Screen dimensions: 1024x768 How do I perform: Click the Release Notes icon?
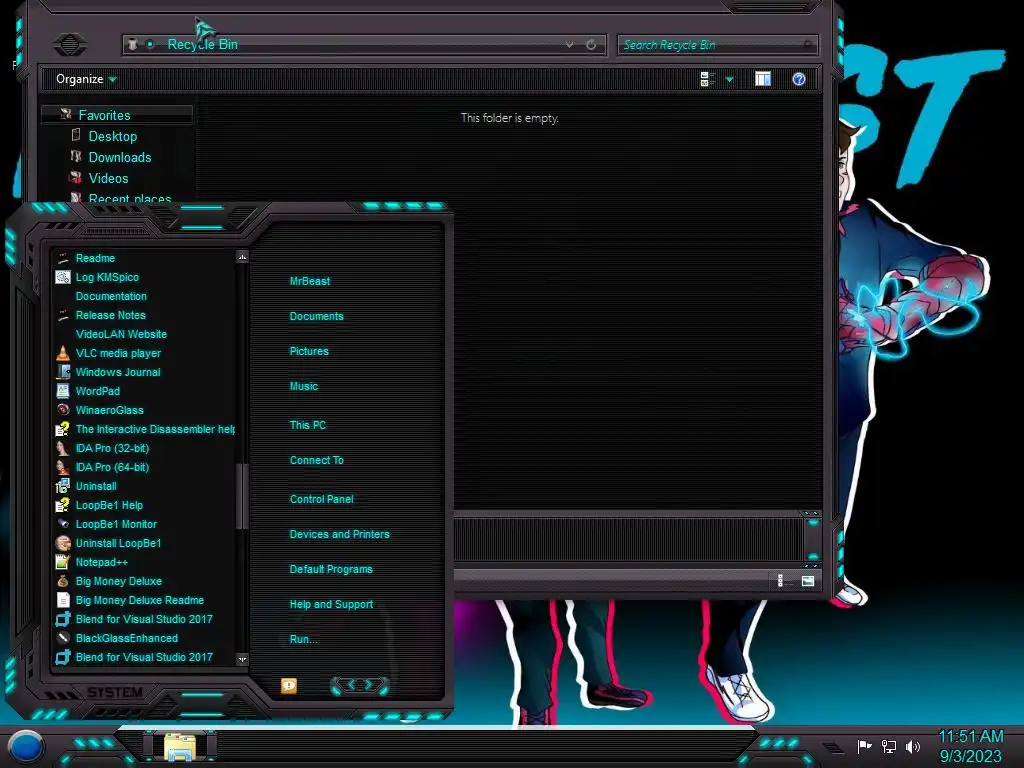click(x=63, y=315)
